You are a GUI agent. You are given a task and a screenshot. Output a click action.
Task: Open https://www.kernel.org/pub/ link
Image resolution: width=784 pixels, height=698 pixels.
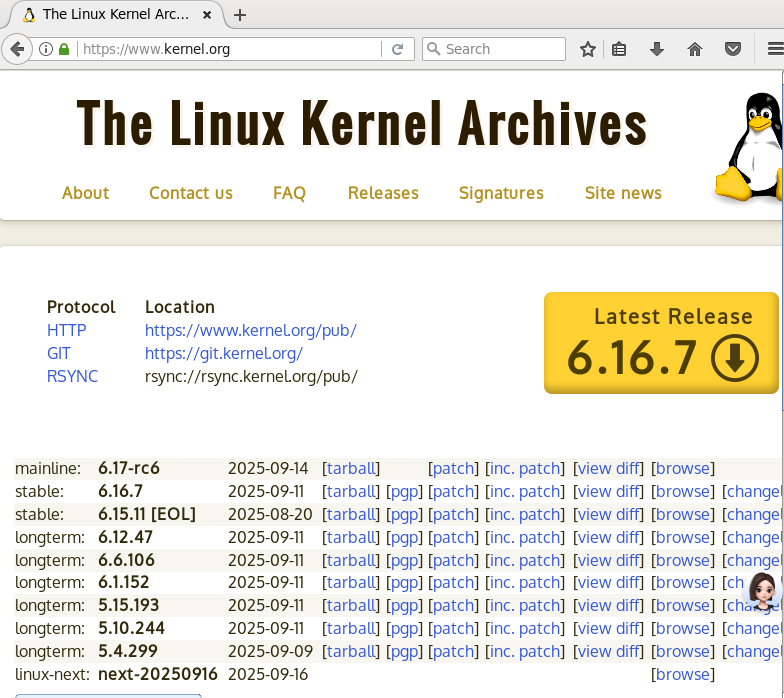(250, 330)
